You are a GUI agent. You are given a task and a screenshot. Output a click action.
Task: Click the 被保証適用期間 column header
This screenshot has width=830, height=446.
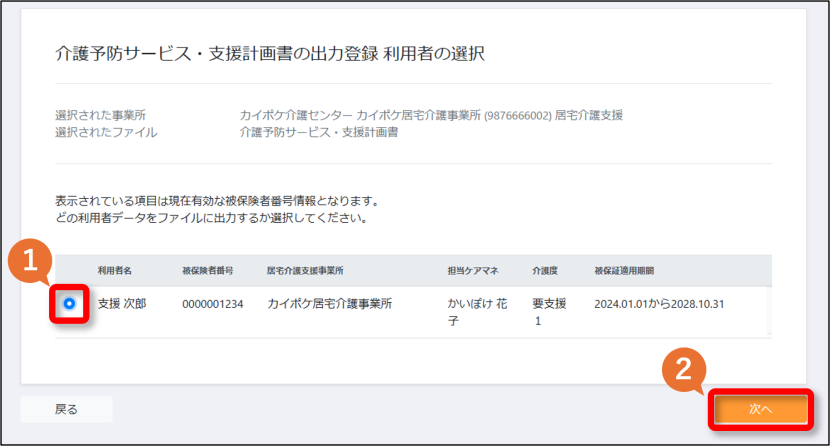624,270
